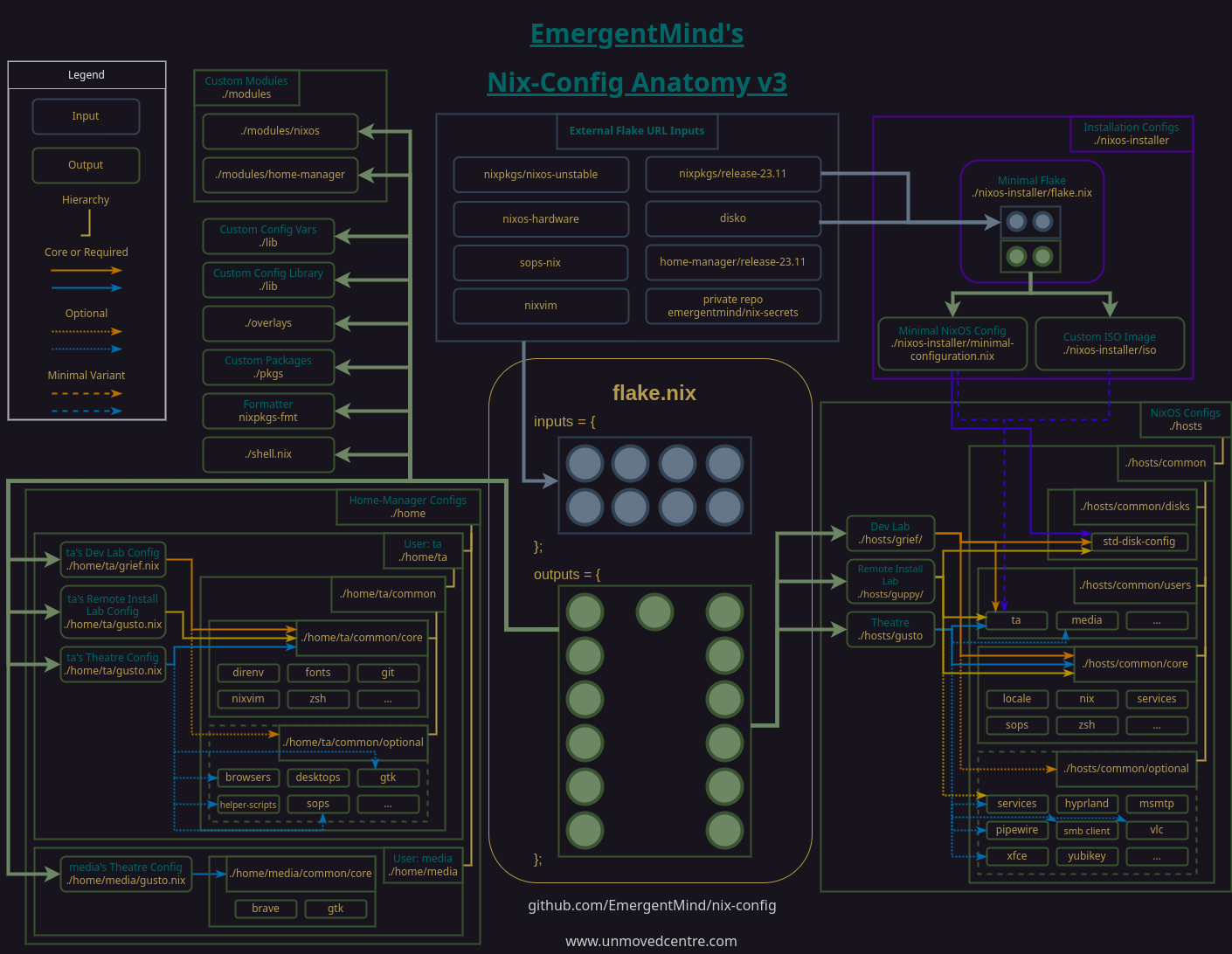This screenshot has width=1232, height=954.
Task: Select the Custom Config Vars ./lib box
Action: 268,236
